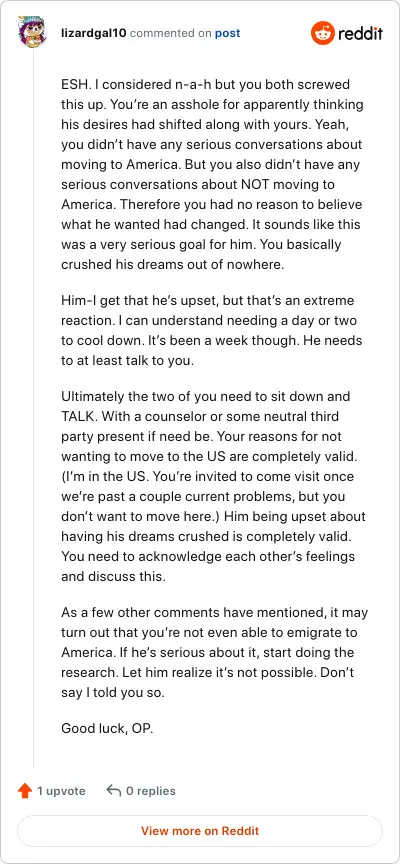Click the "View more on Reddit" button
The height and width of the screenshot is (864, 400).
199,831
